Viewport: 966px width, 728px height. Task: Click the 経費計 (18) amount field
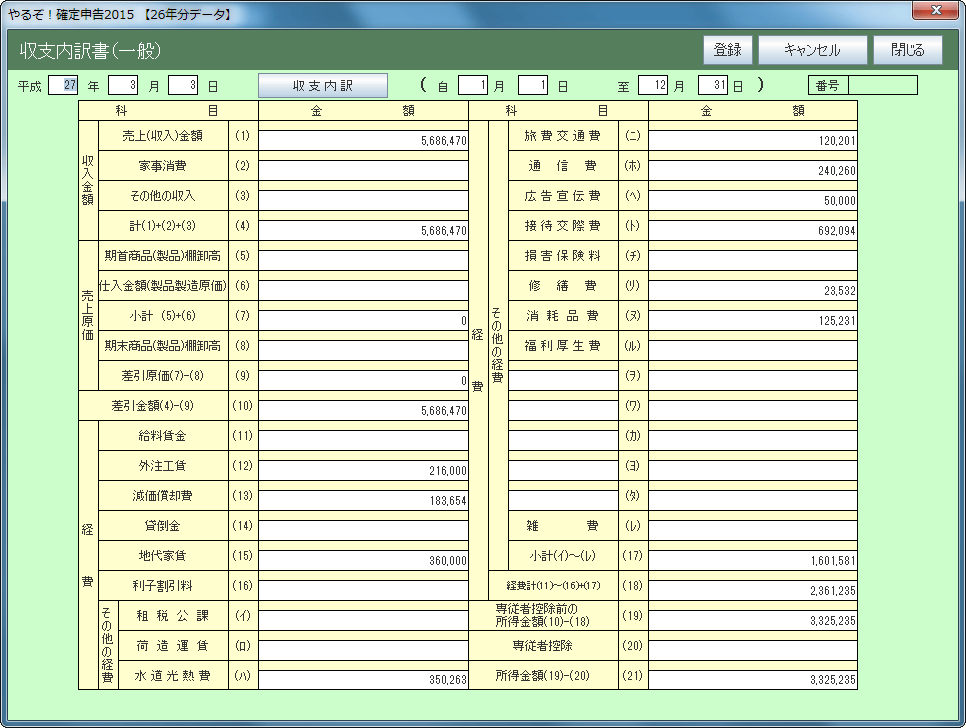753,590
